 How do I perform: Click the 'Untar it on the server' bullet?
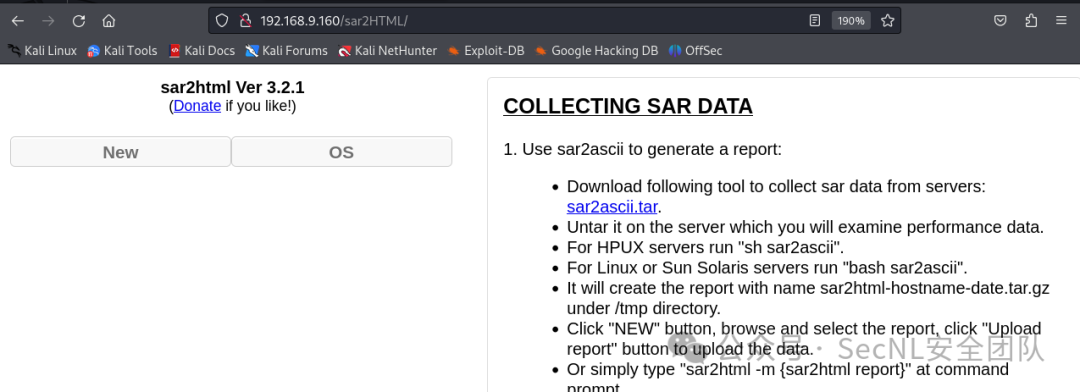[x=805, y=227]
